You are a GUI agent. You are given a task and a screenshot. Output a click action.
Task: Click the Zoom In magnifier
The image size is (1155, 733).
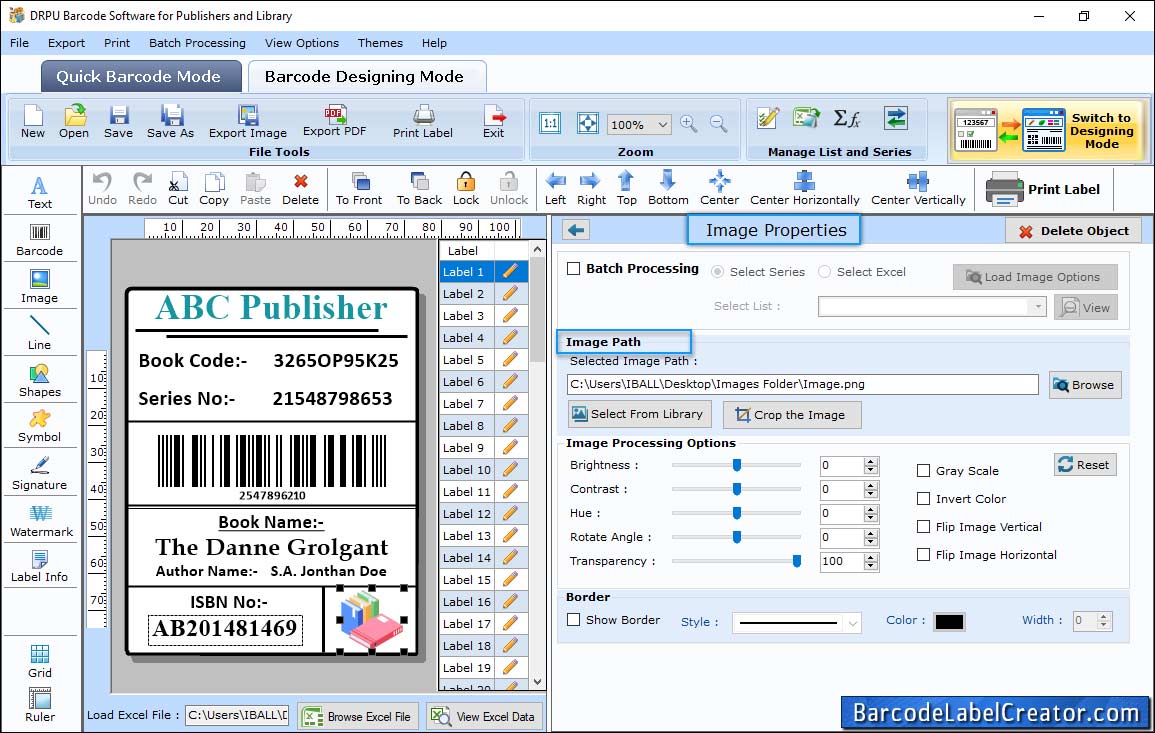coord(689,124)
